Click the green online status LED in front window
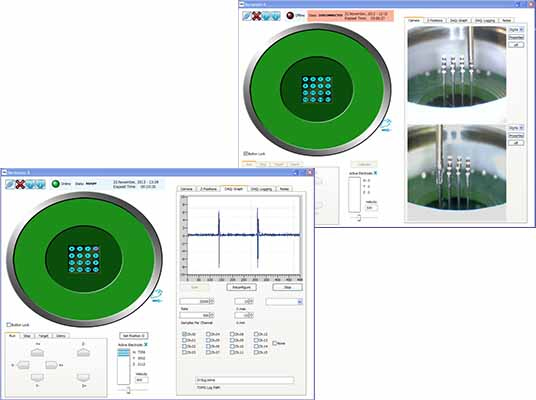This screenshot has width=536, height=400. pos(56,184)
